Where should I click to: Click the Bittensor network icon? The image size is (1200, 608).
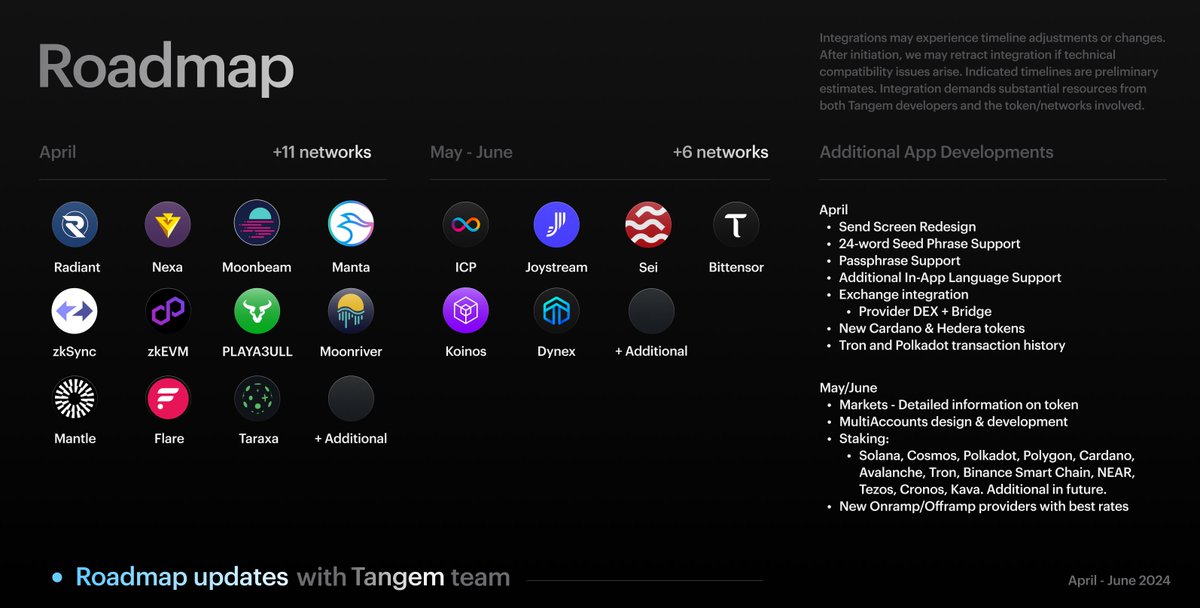(736, 224)
